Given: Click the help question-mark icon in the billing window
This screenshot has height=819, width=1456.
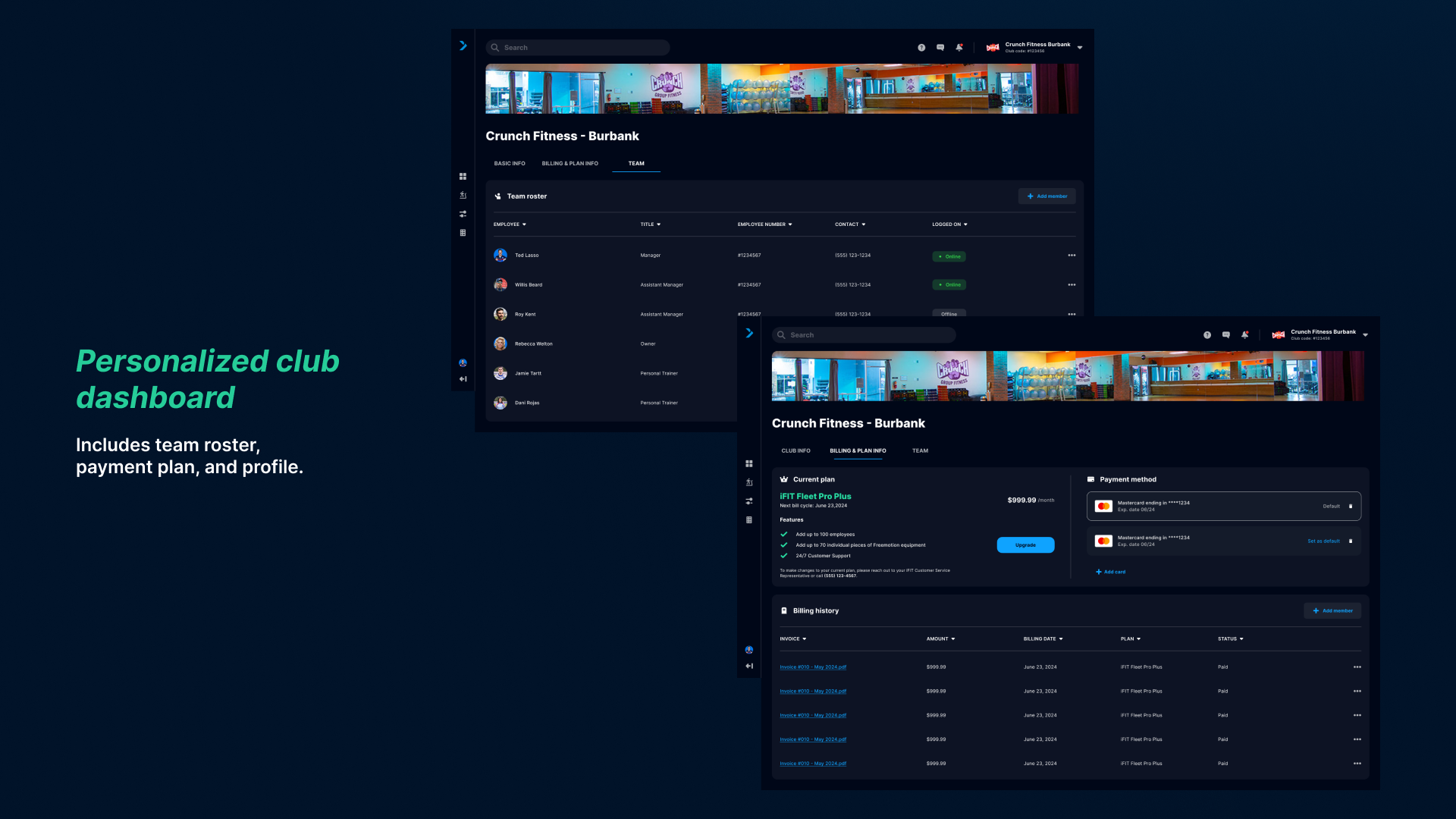Looking at the screenshot, I should click(1207, 334).
